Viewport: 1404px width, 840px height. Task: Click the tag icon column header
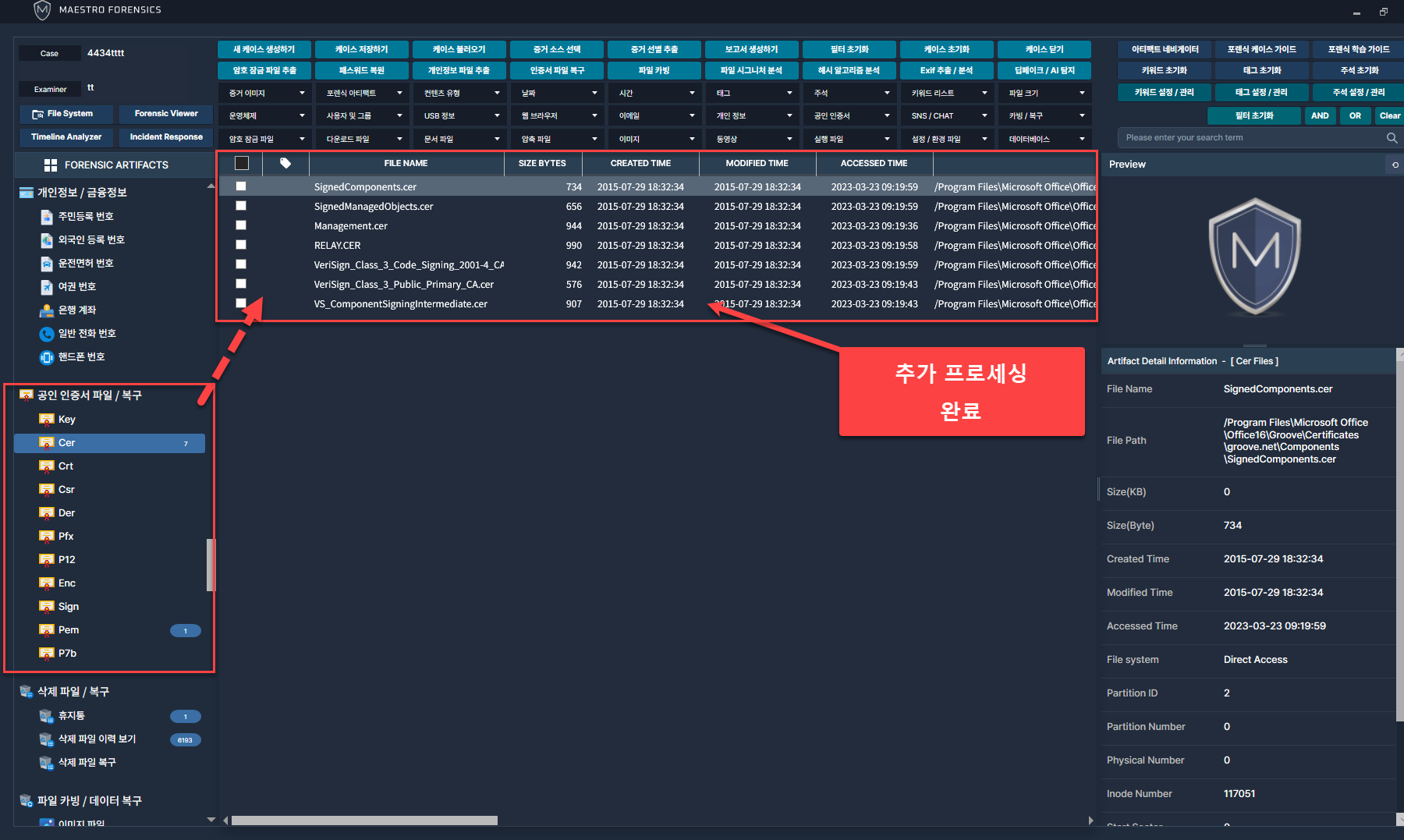[285, 163]
